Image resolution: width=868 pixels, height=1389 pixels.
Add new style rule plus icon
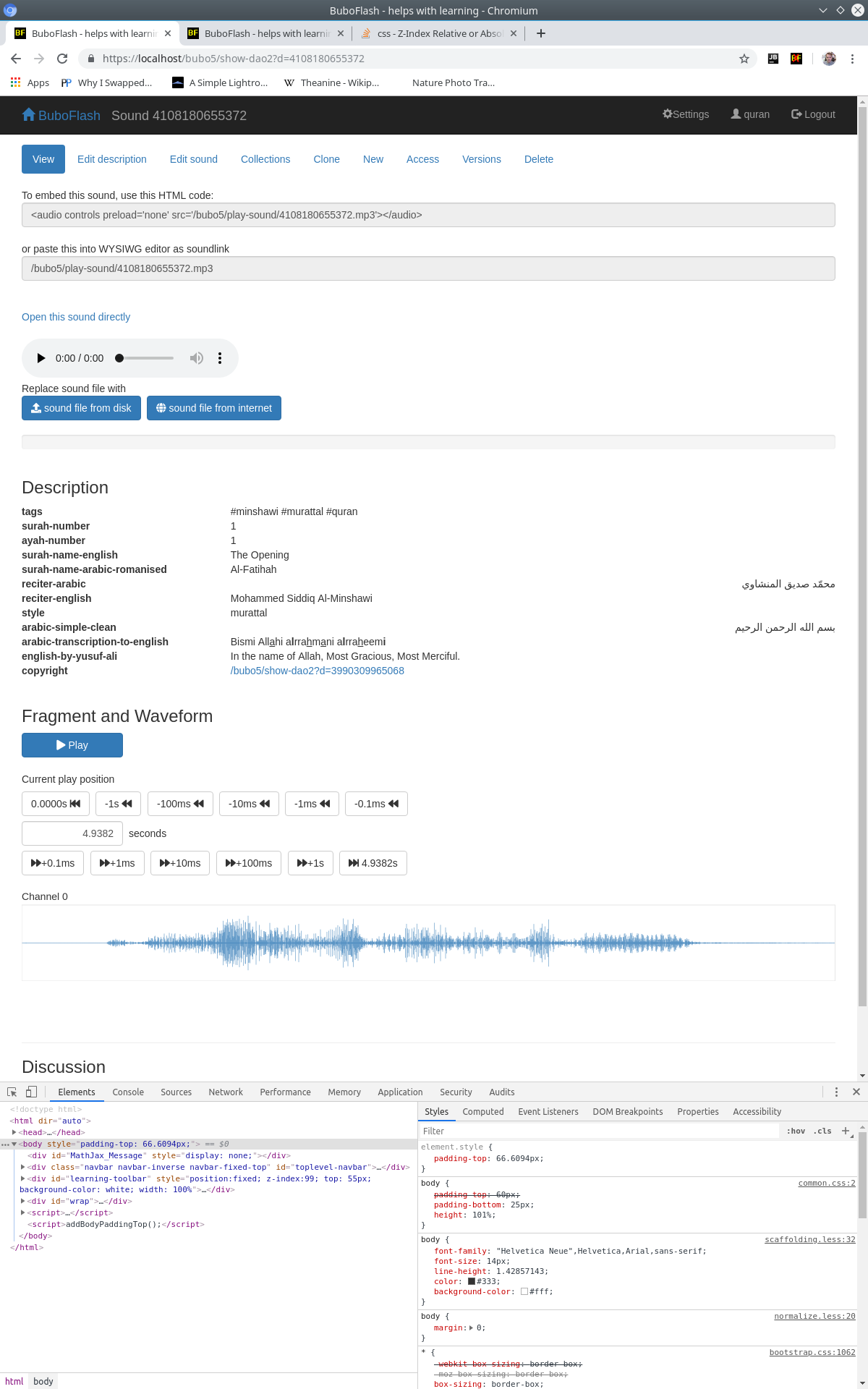pos(846,1131)
